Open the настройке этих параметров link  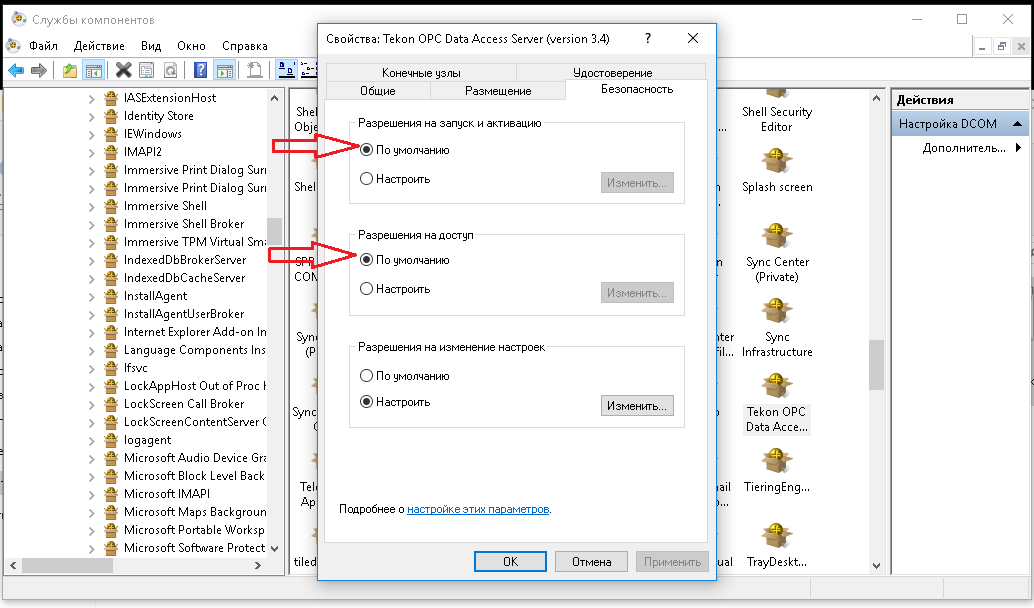[478, 509]
